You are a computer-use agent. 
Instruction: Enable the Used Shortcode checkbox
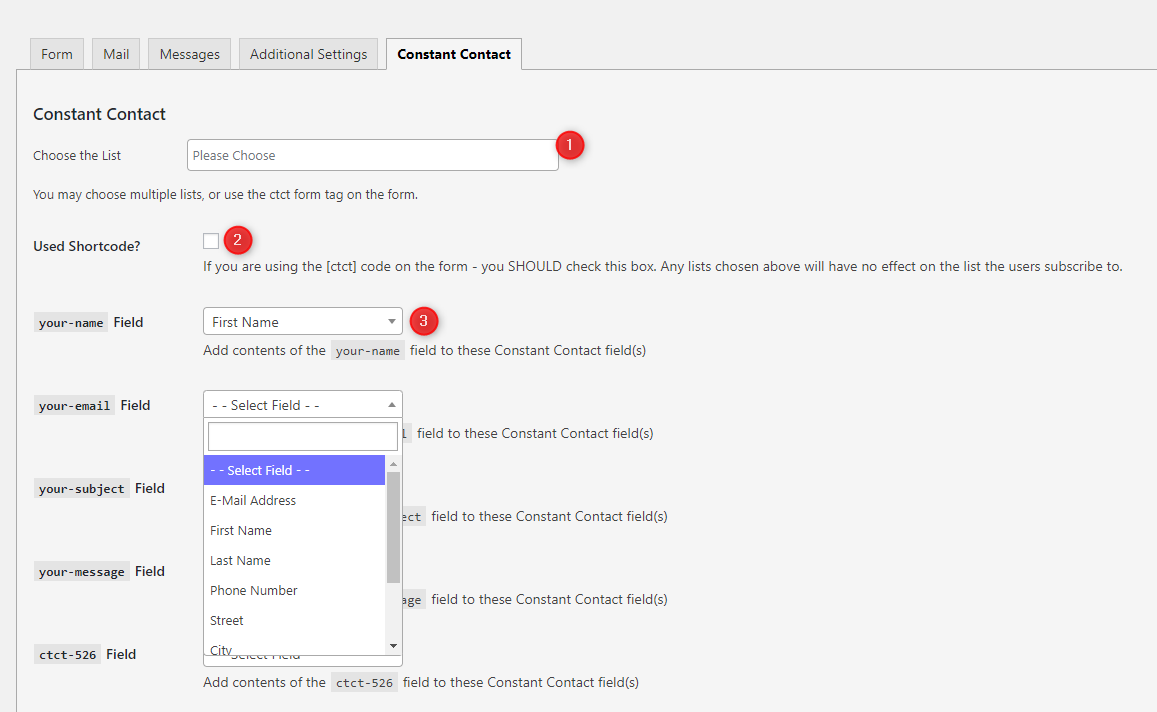(211, 241)
